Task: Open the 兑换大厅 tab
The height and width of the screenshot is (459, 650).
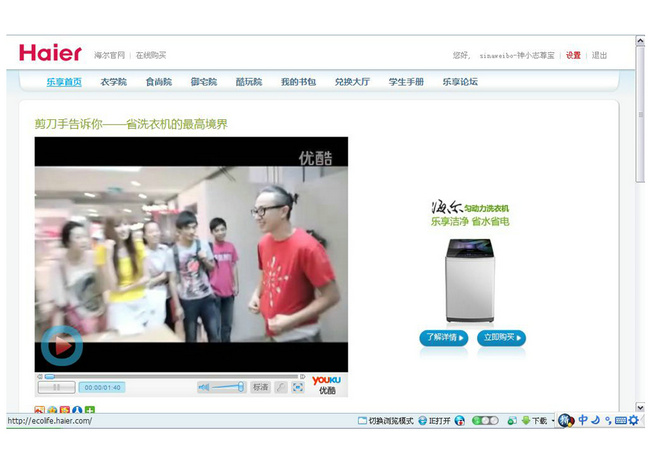Action: coord(352,82)
